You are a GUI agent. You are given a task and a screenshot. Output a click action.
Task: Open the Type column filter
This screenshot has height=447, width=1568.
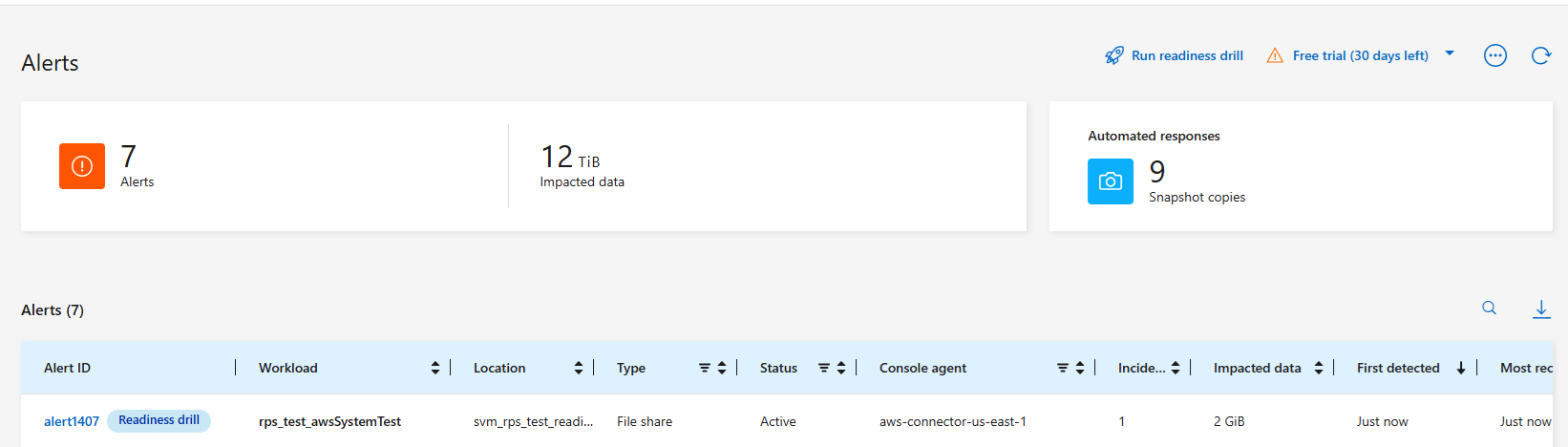click(705, 368)
